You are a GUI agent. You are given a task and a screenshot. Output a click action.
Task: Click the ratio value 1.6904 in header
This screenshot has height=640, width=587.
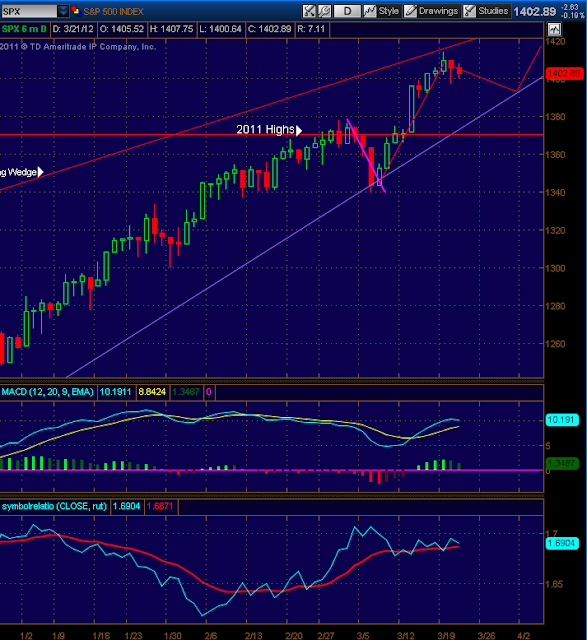(x=126, y=506)
